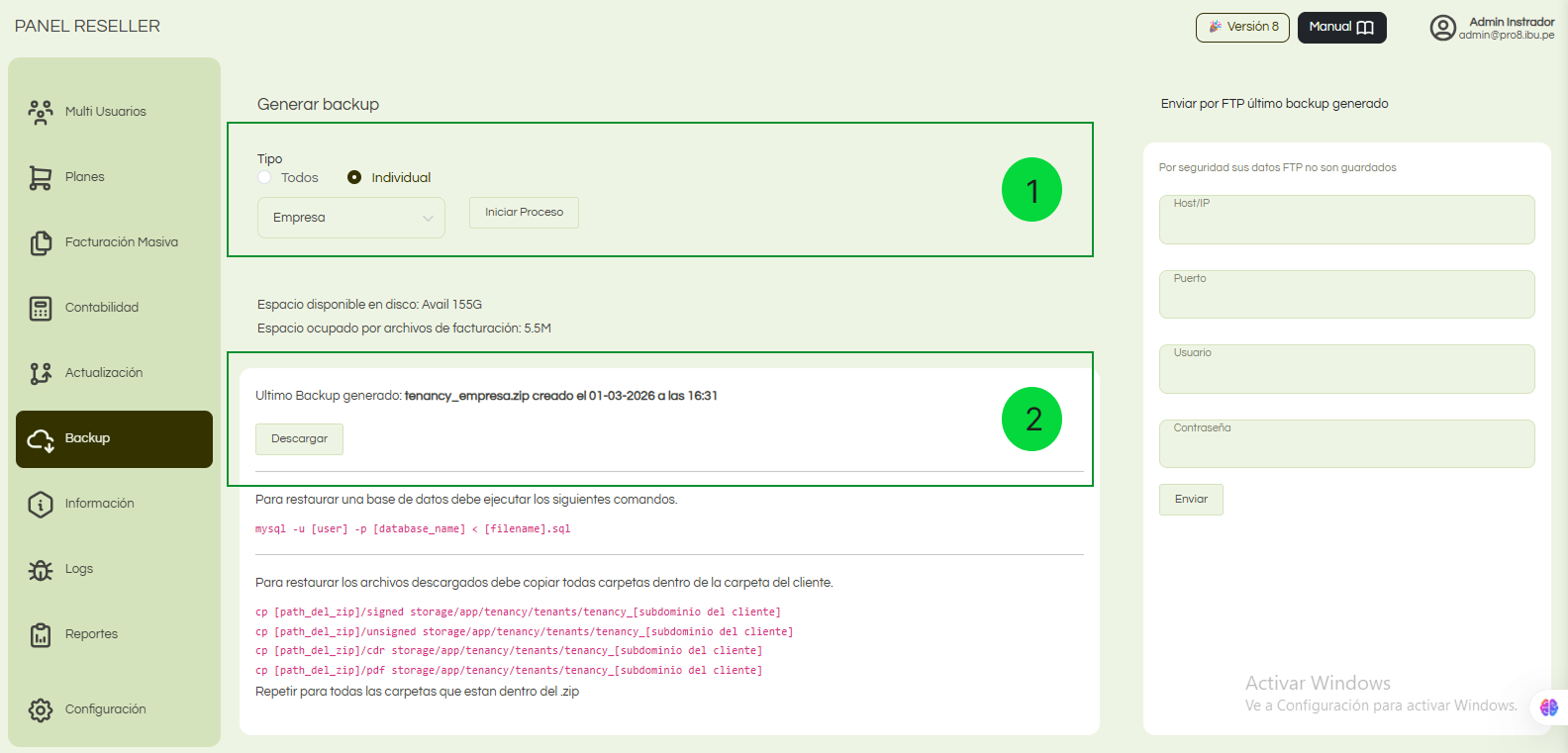1568x753 pixels.
Task: Click the Actualización branch icon
Action: coord(41,373)
